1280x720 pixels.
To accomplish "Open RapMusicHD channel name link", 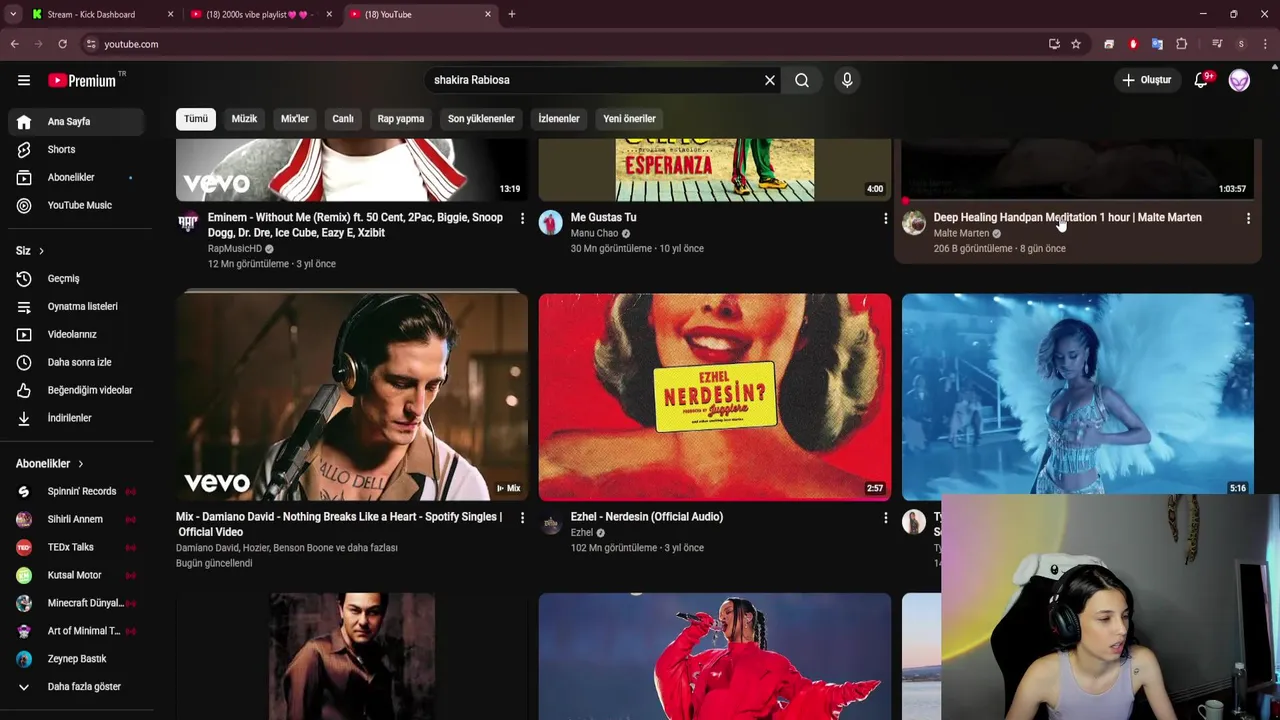I will (x=235, y=249).
